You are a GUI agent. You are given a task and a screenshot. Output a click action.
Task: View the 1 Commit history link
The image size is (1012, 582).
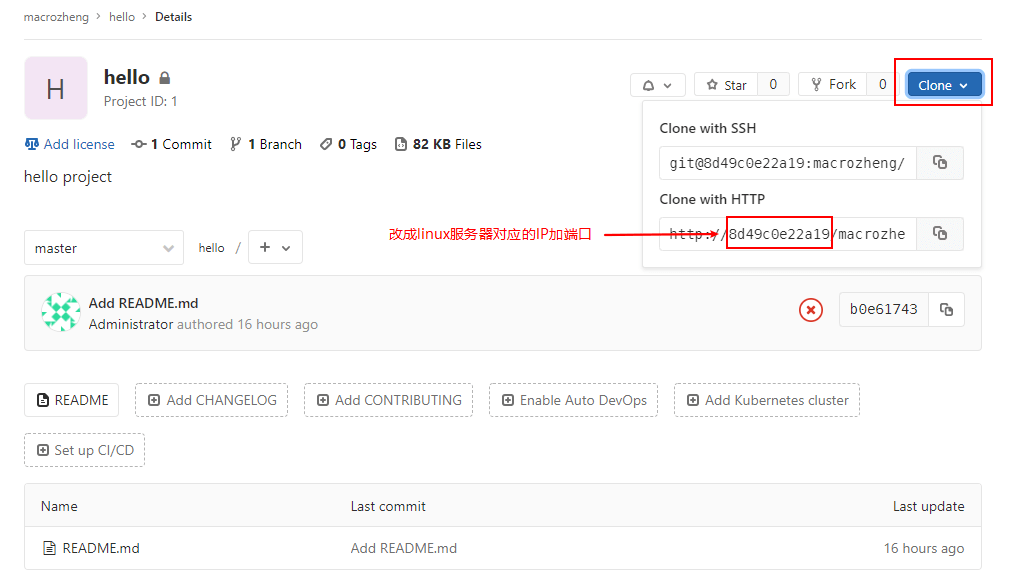[x=171, y=144]
